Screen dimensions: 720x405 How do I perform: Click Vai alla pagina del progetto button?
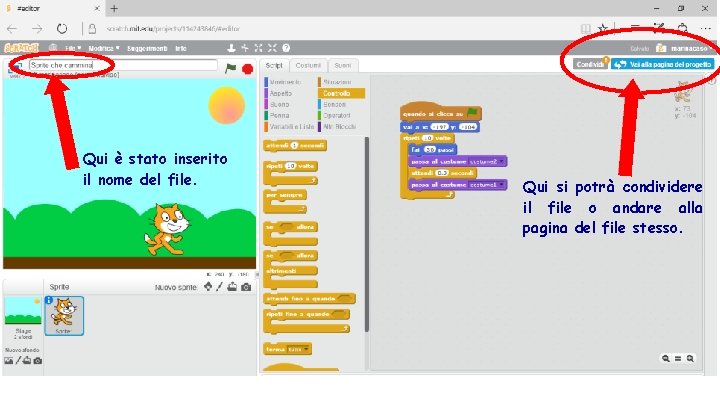pos(663,64)
